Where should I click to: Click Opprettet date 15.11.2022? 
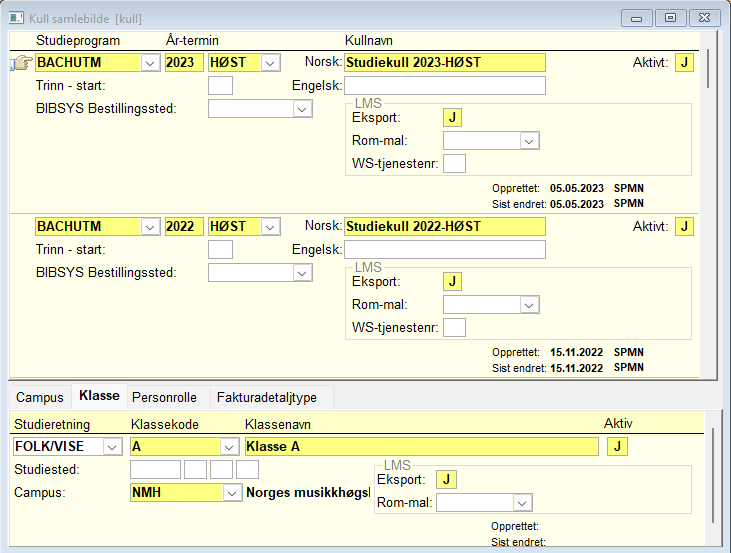[577, 353]
